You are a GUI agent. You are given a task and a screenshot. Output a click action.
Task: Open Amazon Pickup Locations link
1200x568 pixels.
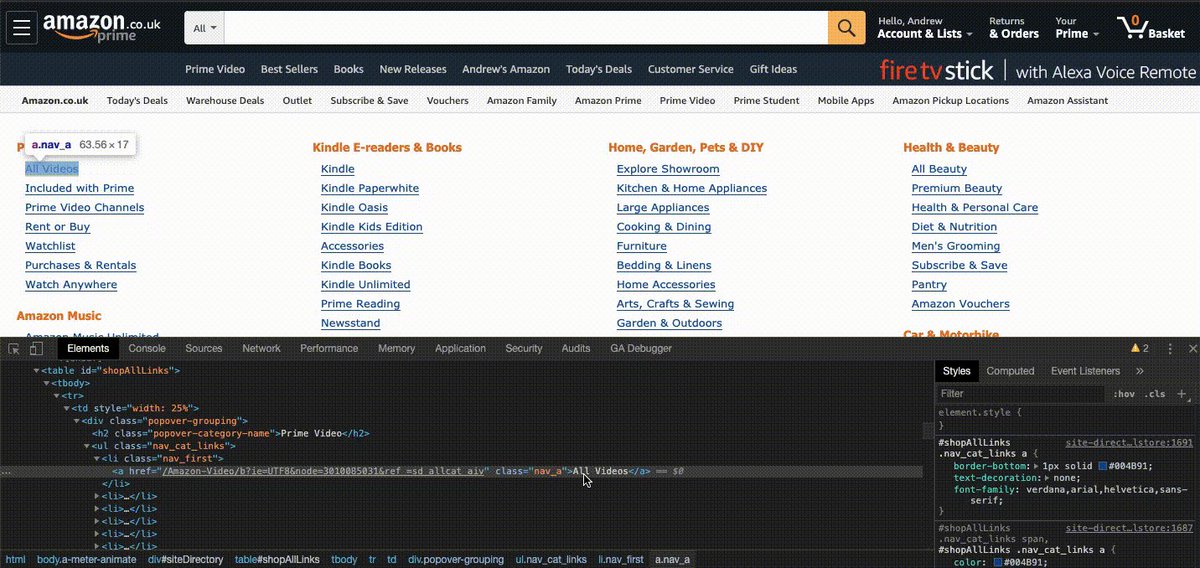[x=950, y=100]
